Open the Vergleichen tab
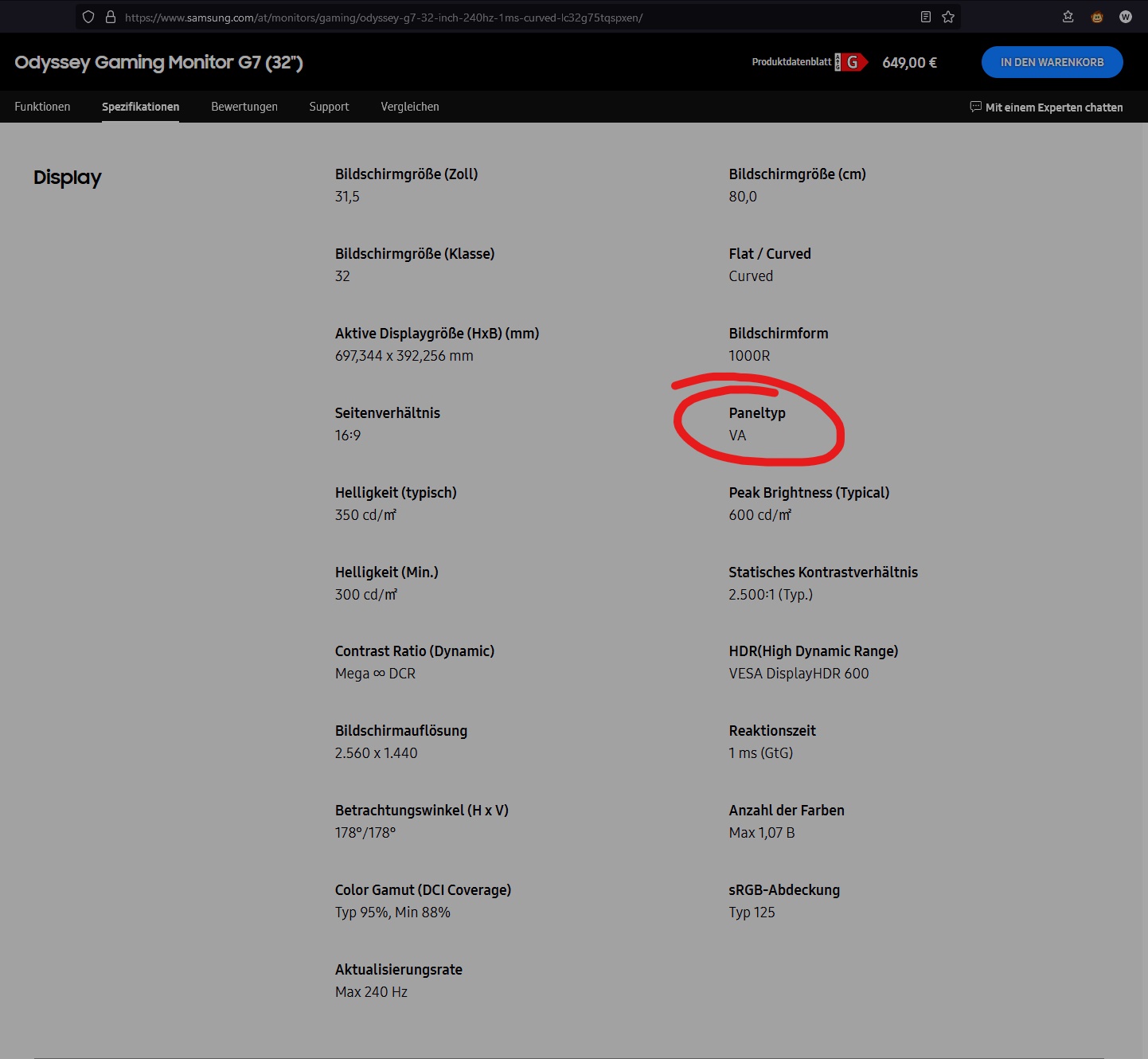 410,107
